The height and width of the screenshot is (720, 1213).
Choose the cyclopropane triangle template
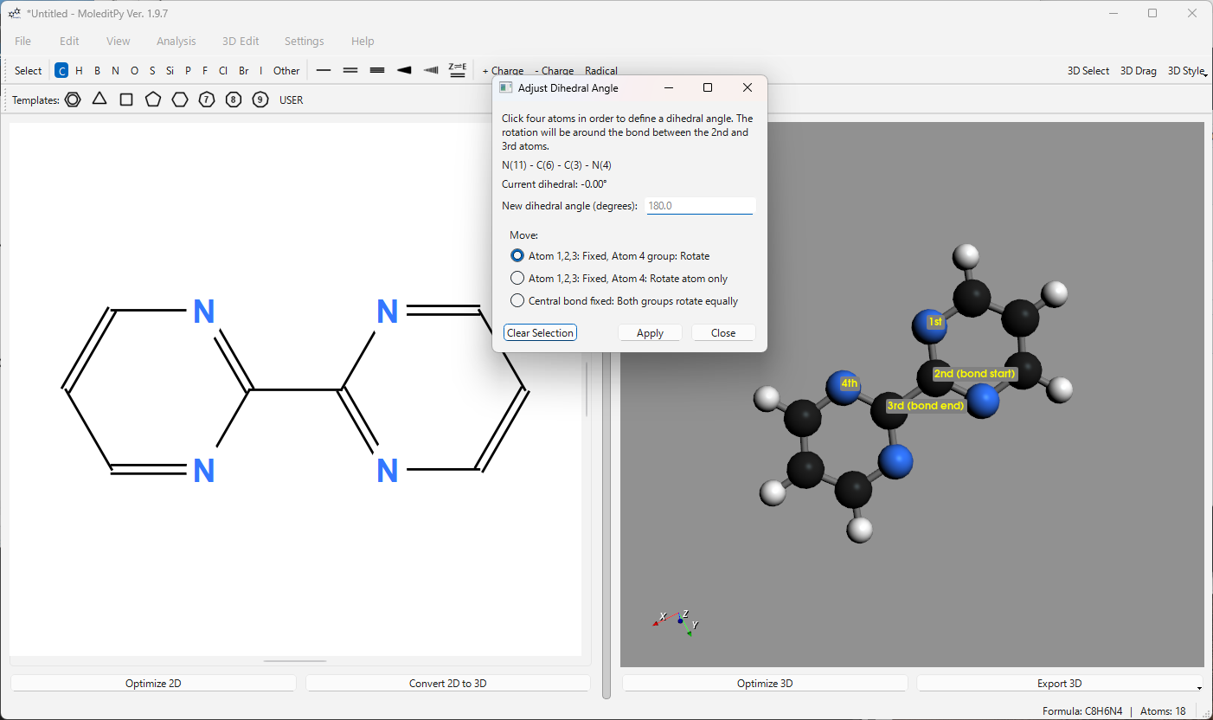pyautogui.click(x=99, y=100)
